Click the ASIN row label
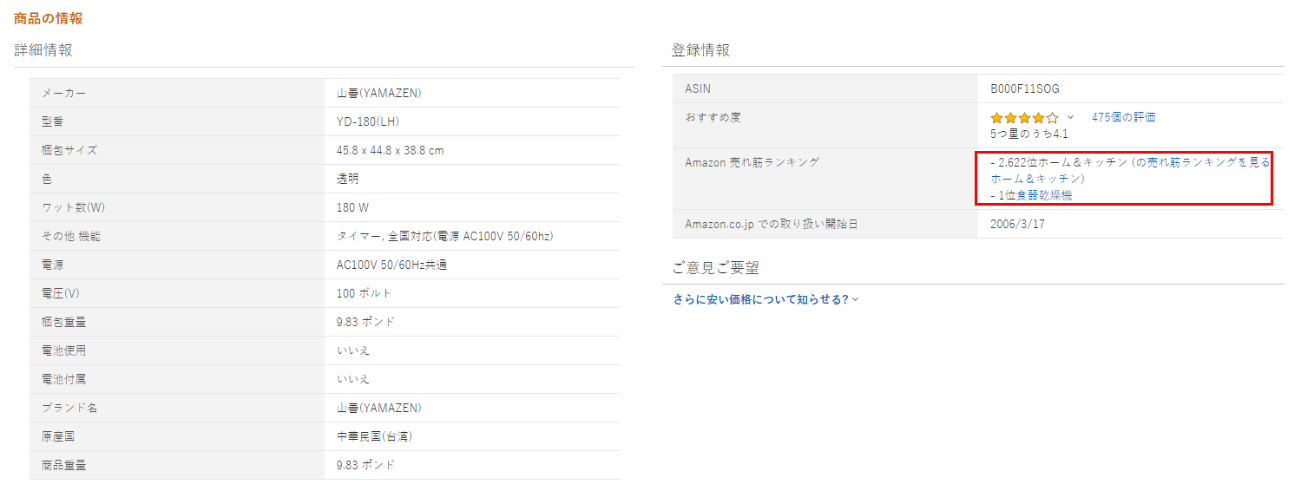The width and height of the screenshot is (1301, 491). tap(698, 89)
